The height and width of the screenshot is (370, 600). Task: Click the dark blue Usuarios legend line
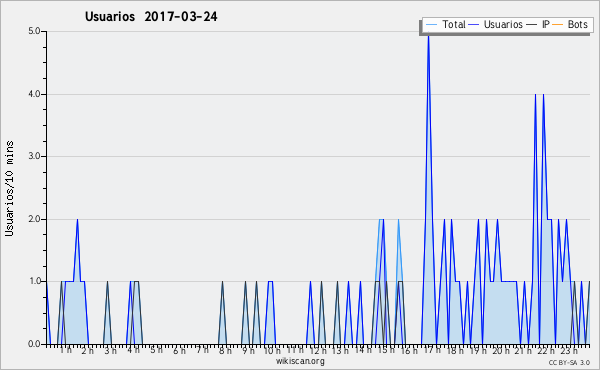[x=474, y=25]
